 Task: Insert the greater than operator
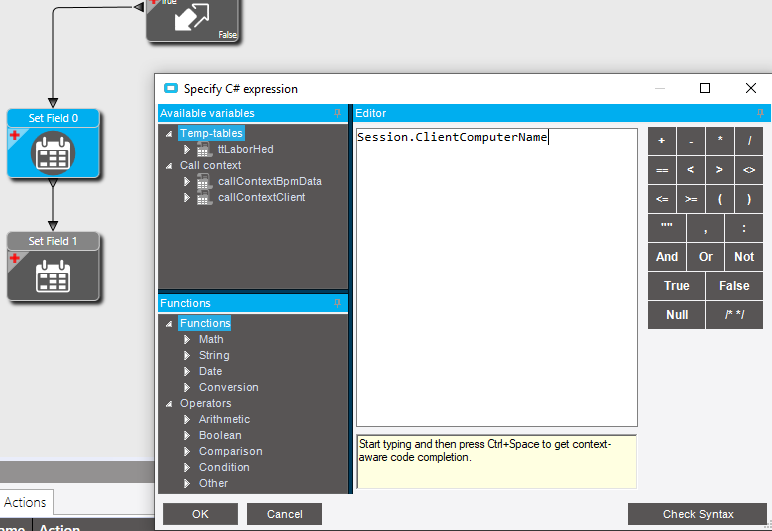pyautogui.click(x=720, y=170)
